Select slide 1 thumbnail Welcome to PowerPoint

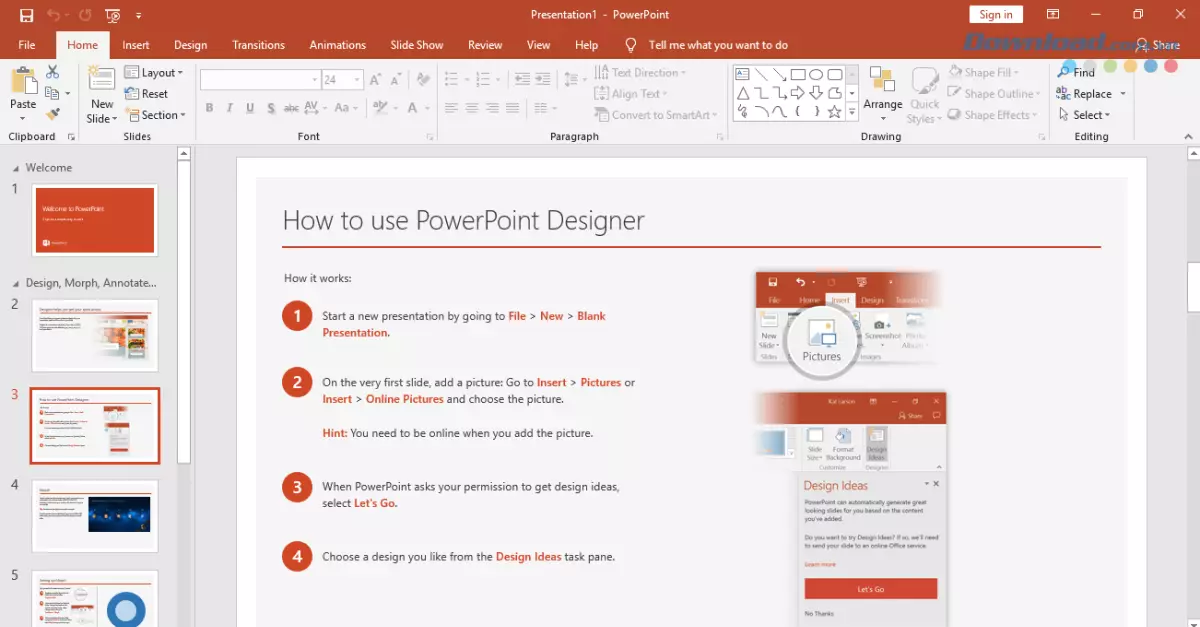[x=94, y=219]
